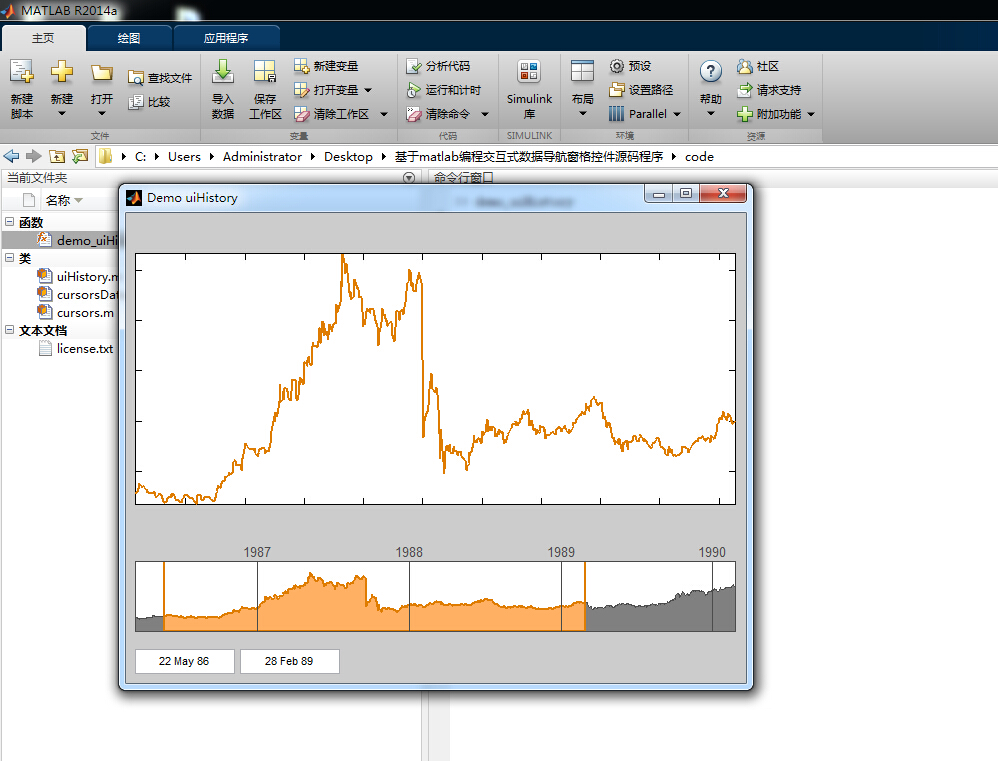Screen dimensions: 998x761
Task: Open the Current Folder panel actions menu
Action: click(x=409, y=178)
